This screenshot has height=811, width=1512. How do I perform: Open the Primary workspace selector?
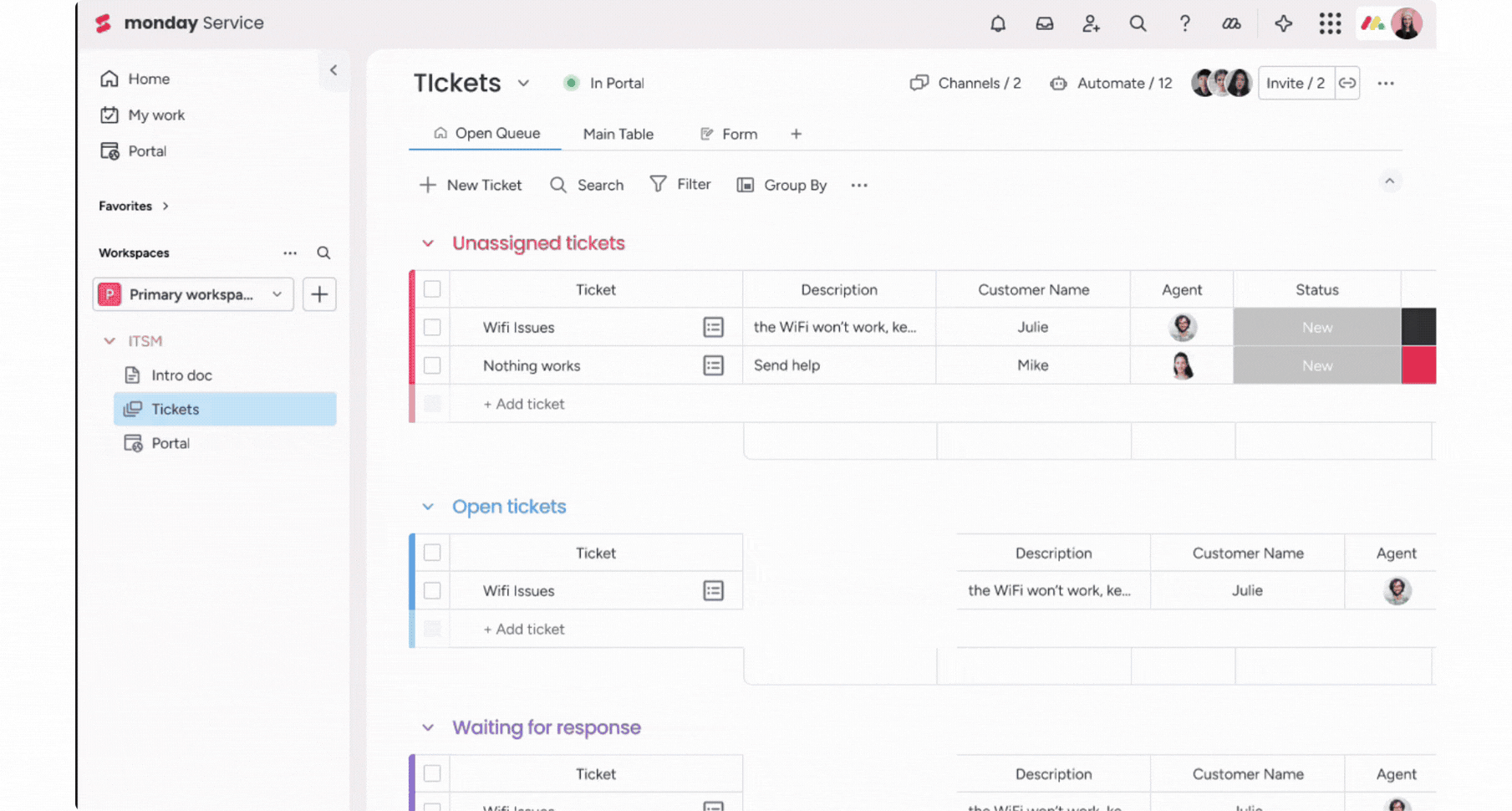tap(193, 294)
